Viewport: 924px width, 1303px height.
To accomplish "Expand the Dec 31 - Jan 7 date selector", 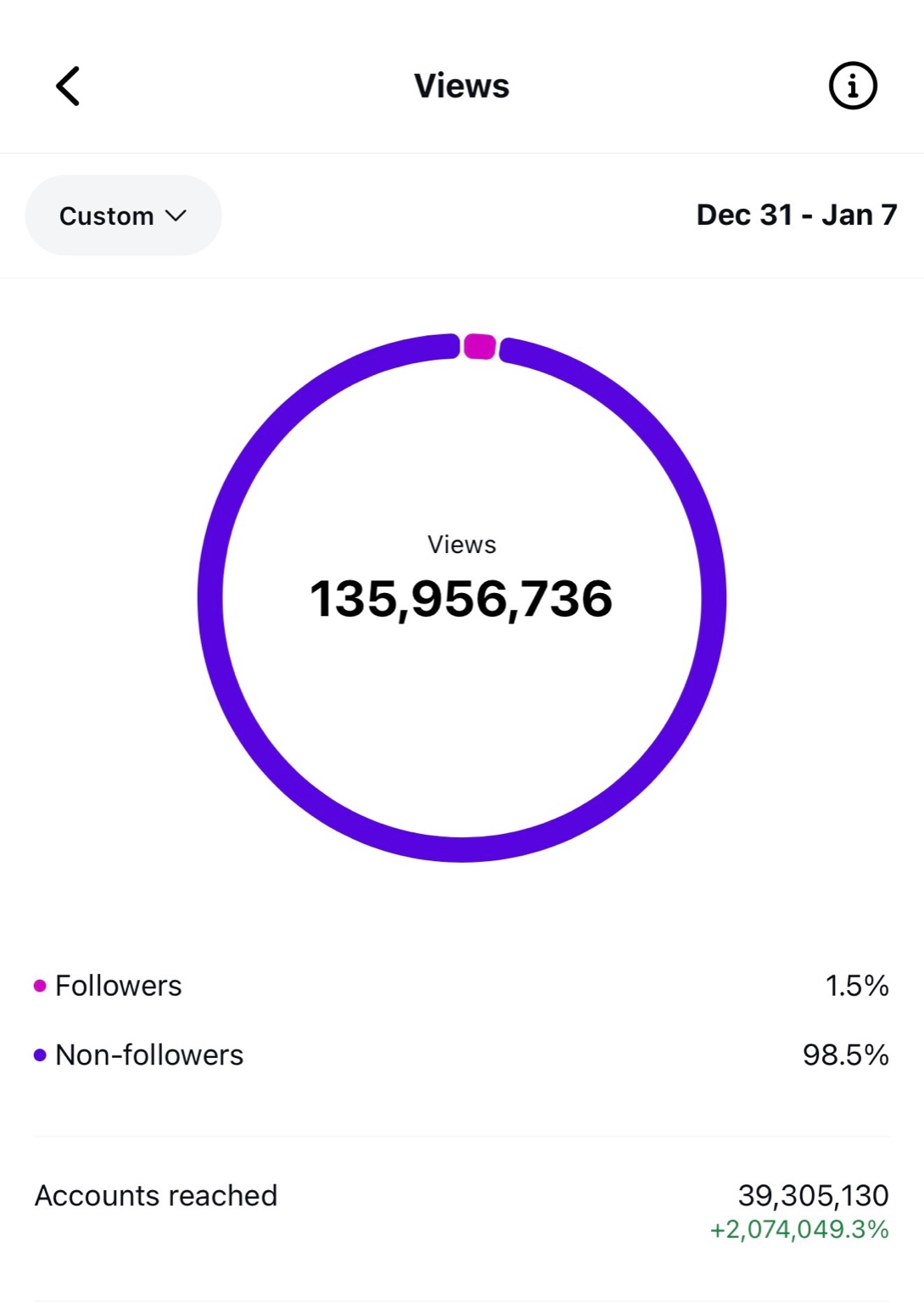I will pyautogui.click(x=795, y=215).
